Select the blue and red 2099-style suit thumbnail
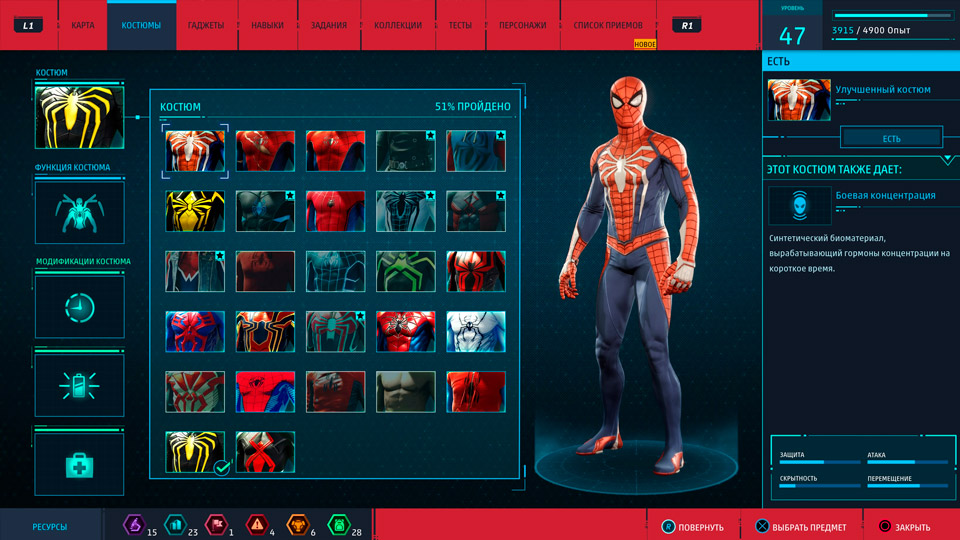 pos(195,331)
